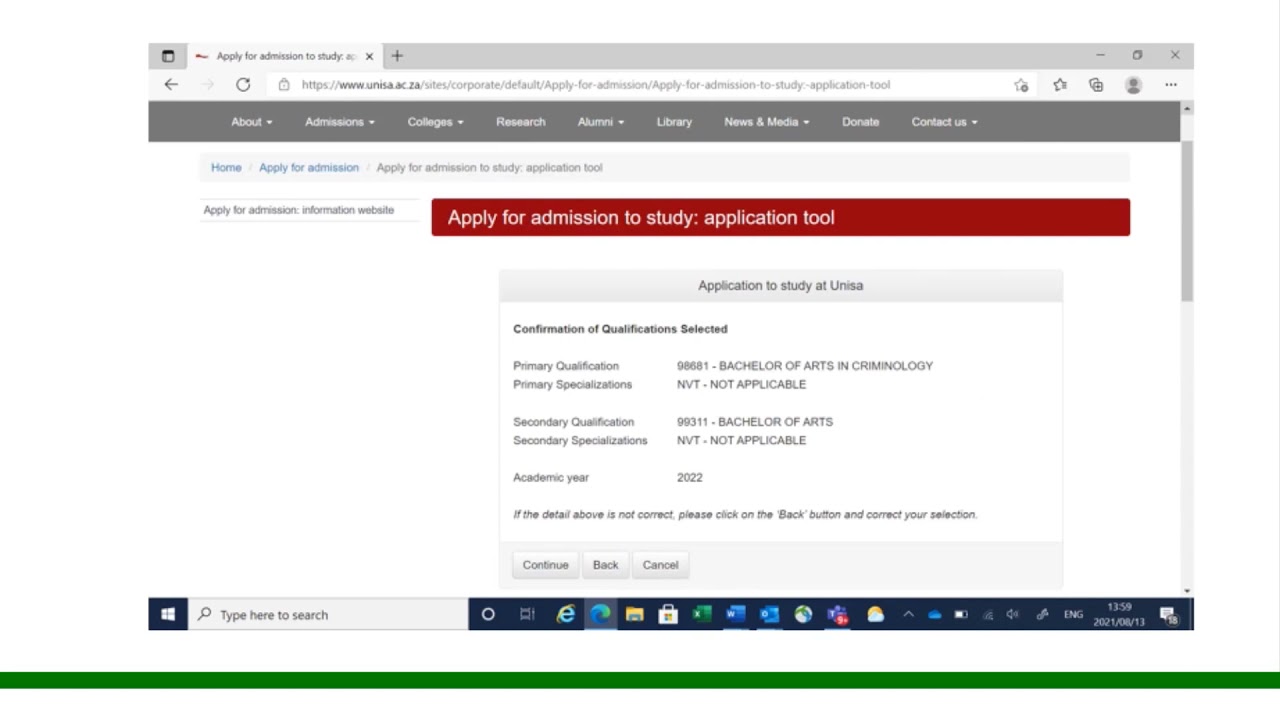Open Cortana circle icon

pos(488,615)
